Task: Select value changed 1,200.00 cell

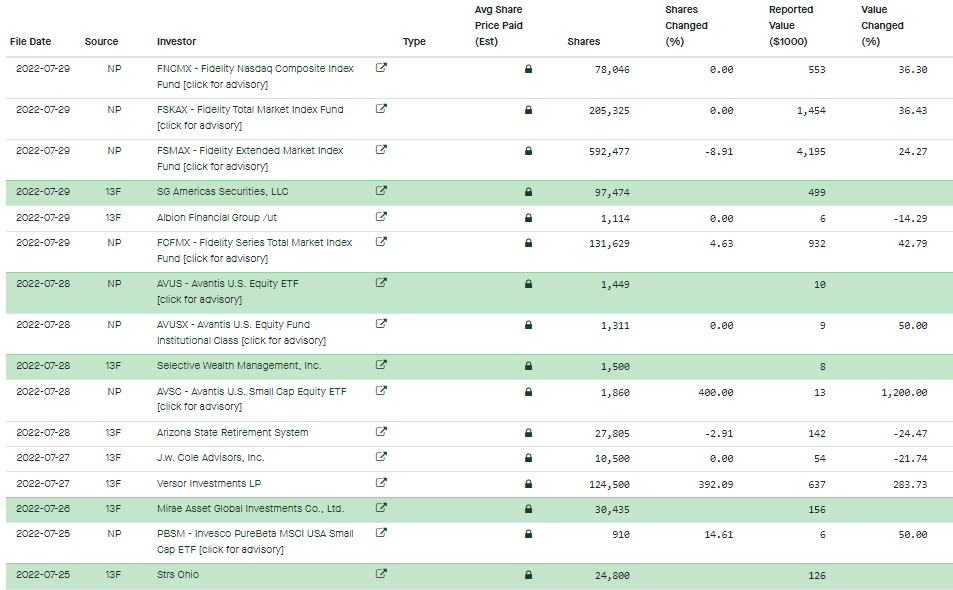Action: click(x=904, y=393)
